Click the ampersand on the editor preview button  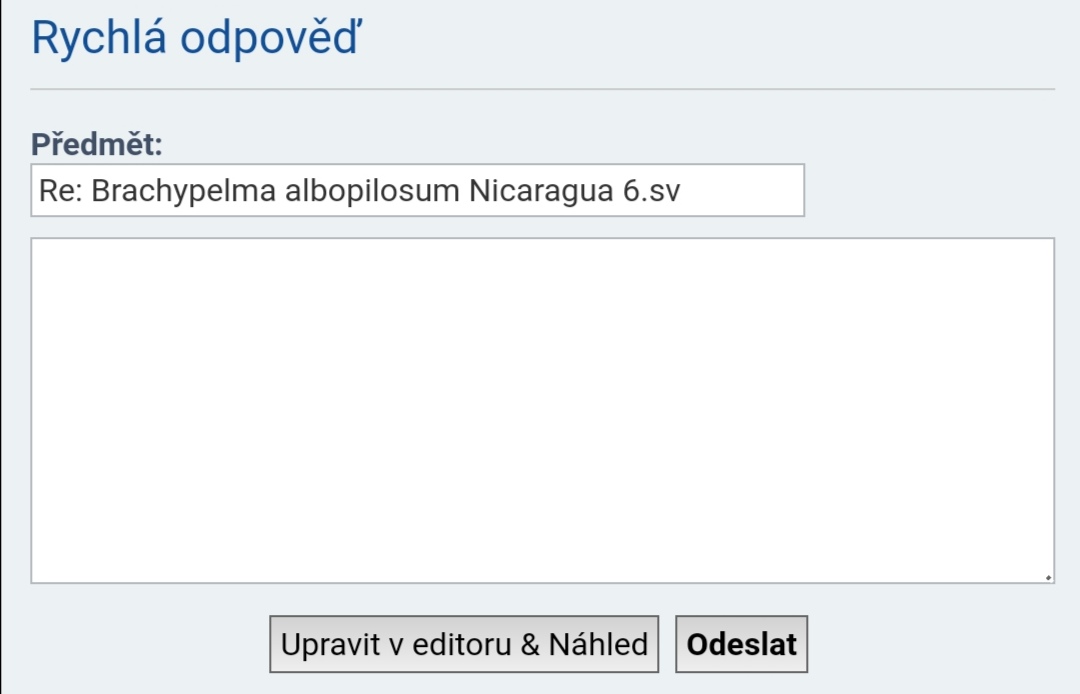point(530,644)
